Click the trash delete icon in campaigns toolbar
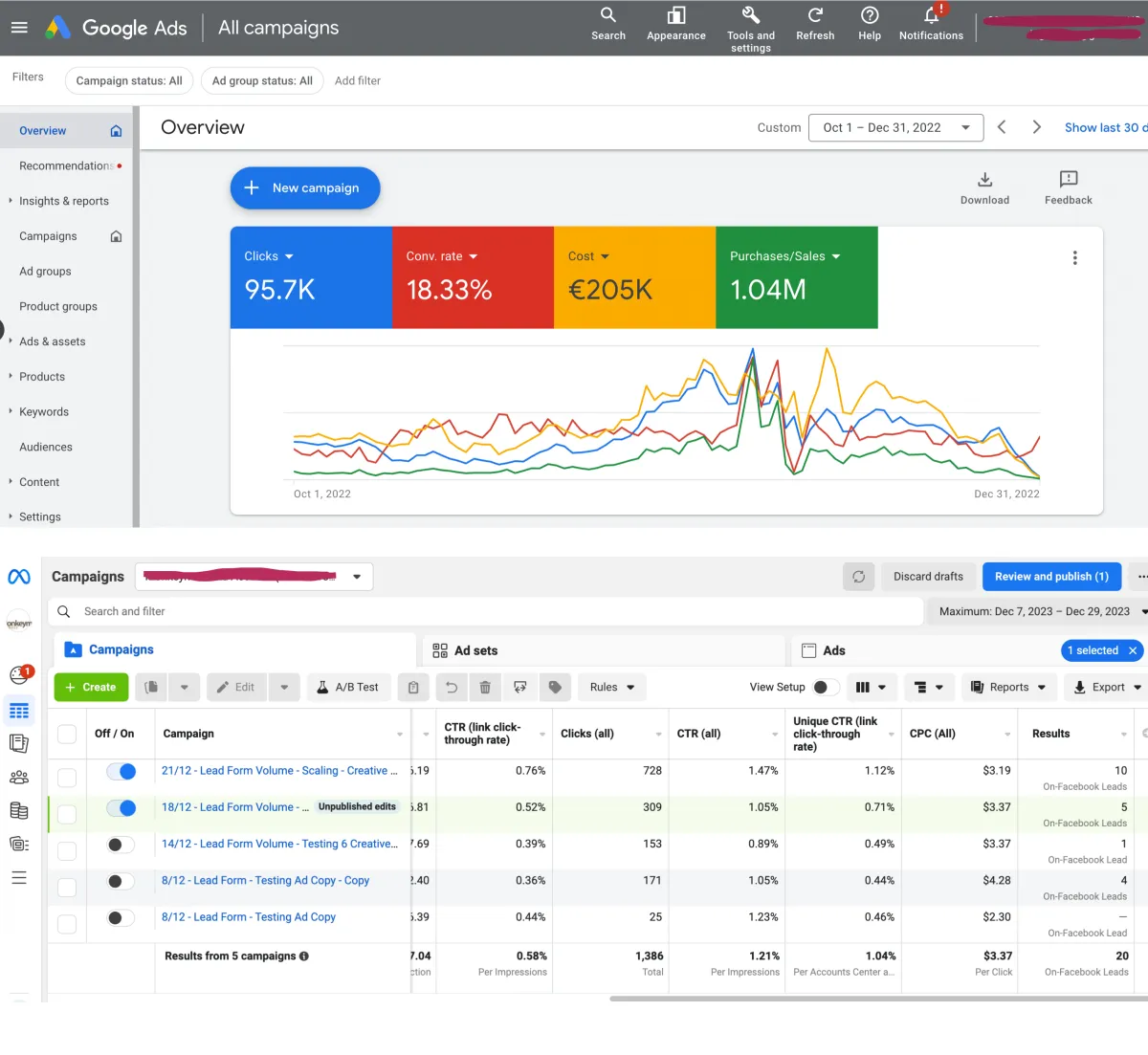 (x=485, y=687)
